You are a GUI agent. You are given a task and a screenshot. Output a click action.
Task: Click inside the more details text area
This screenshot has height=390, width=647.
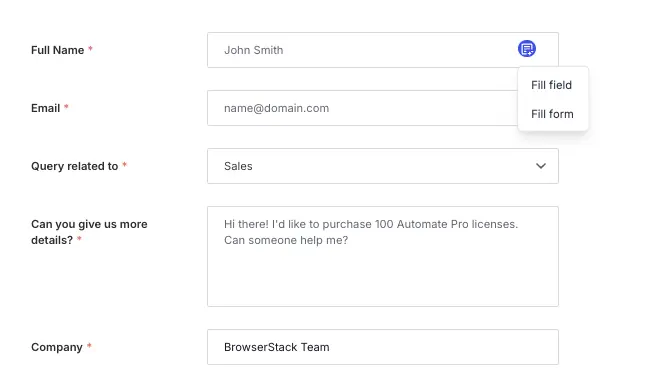(383, 256)
